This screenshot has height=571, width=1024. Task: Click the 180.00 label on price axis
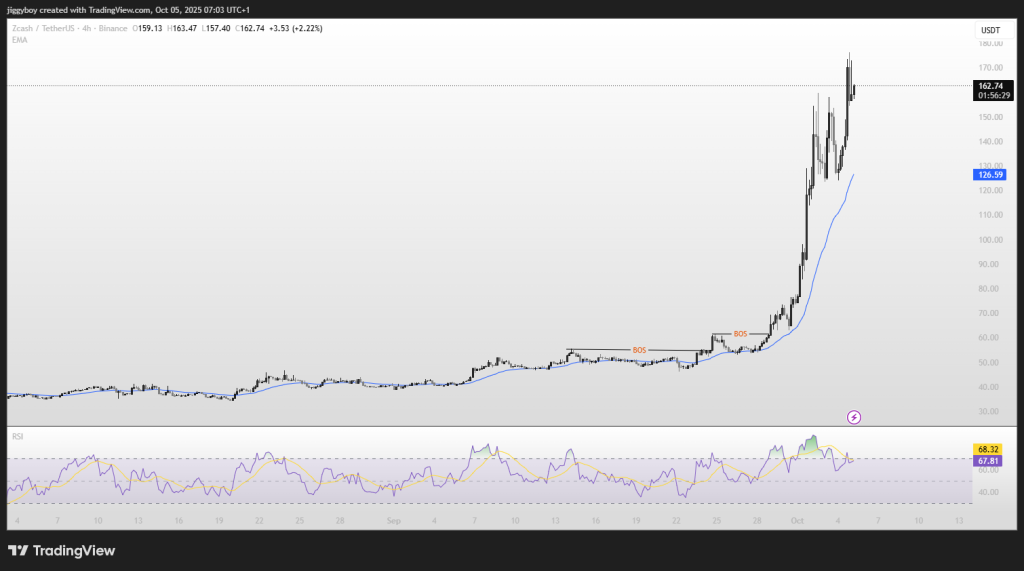point(988,44)
